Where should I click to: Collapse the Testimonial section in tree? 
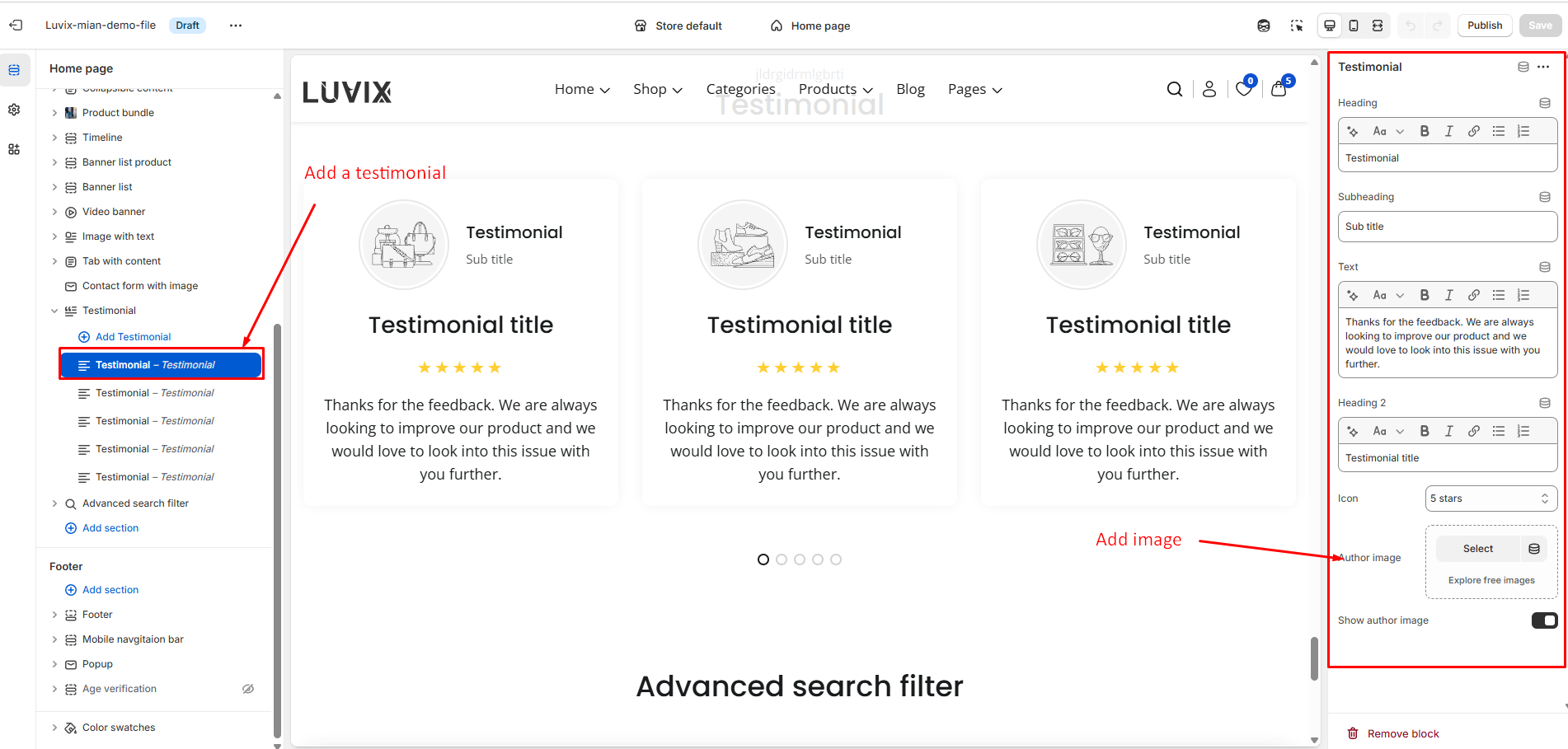(x=54, y=311)
